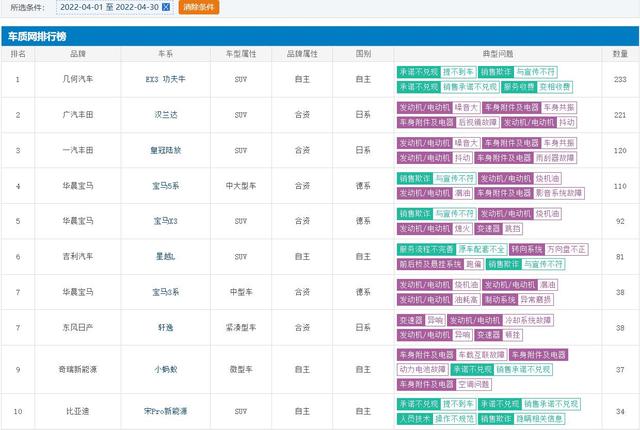Open the 皇冠陆放 car series link
Viewport: 640px width, 430px height.
165,150
